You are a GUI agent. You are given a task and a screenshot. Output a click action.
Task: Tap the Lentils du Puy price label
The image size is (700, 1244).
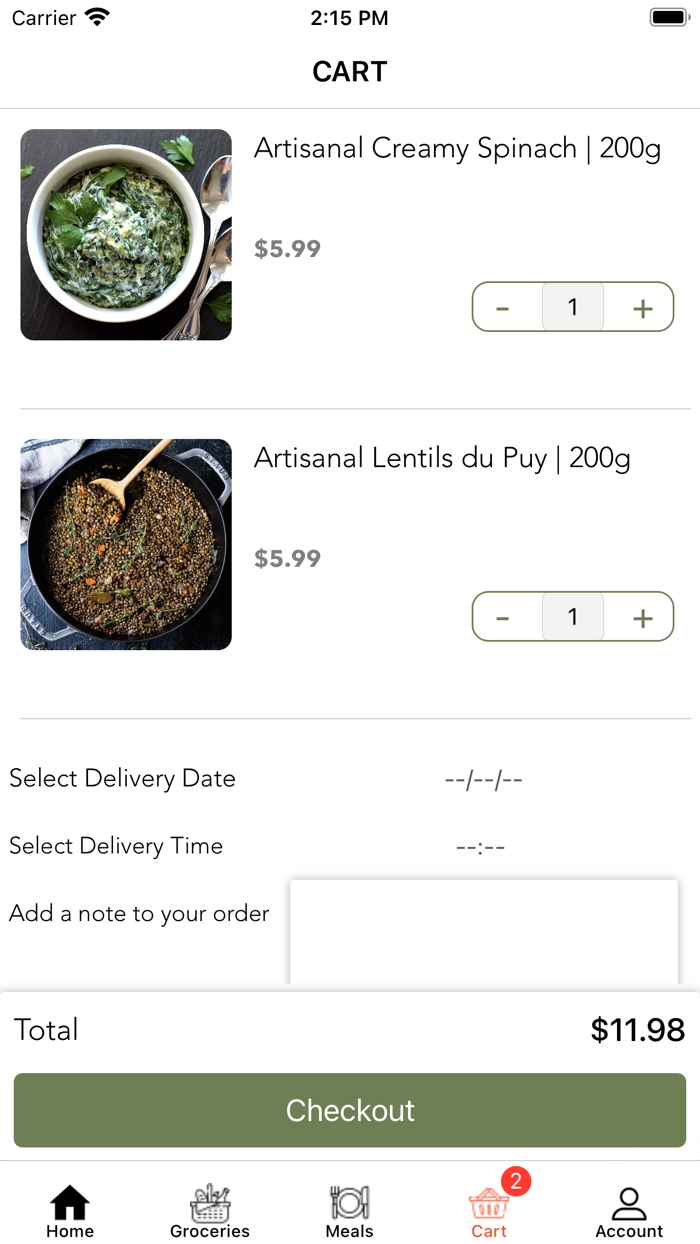click(x=287, y=558)
